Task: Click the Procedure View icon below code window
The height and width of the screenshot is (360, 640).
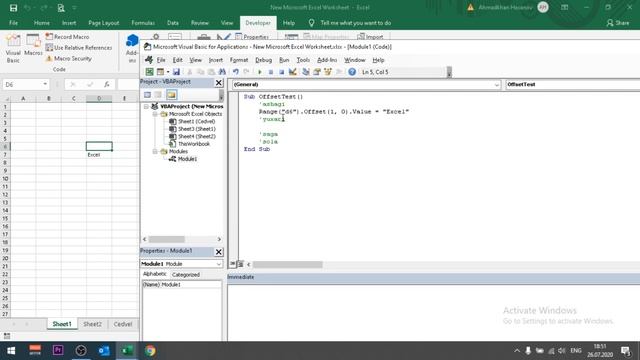Action: pos(232,264)
